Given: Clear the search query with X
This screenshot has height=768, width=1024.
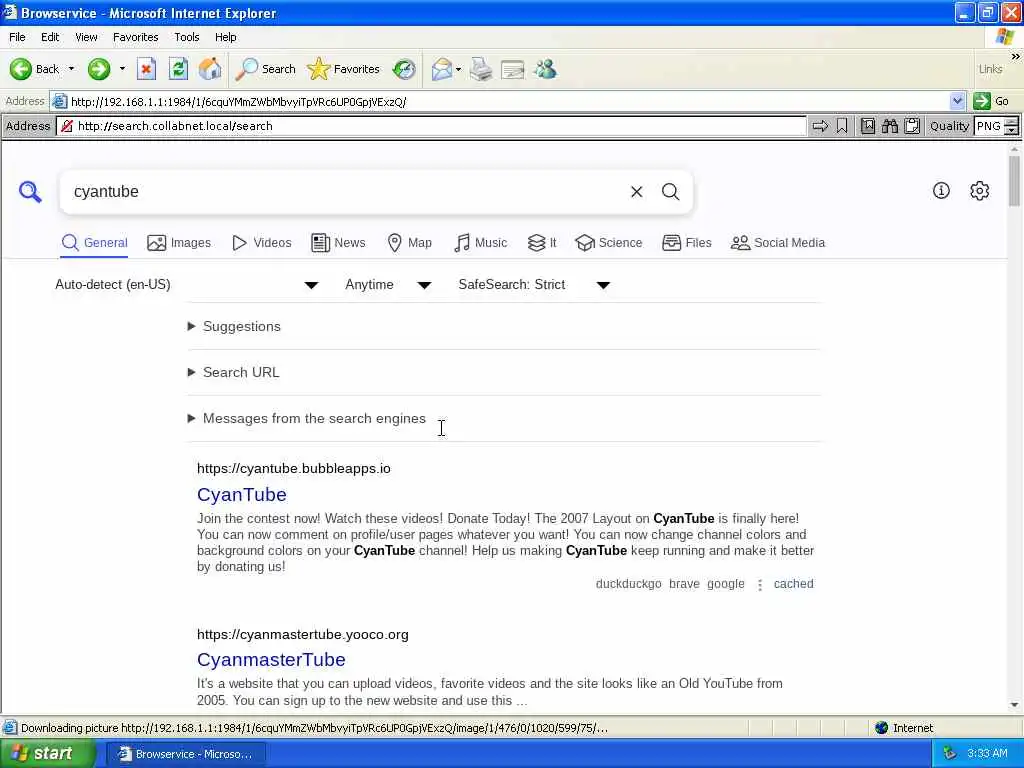Looking at the screenshot, I should (x=637, y=191).
